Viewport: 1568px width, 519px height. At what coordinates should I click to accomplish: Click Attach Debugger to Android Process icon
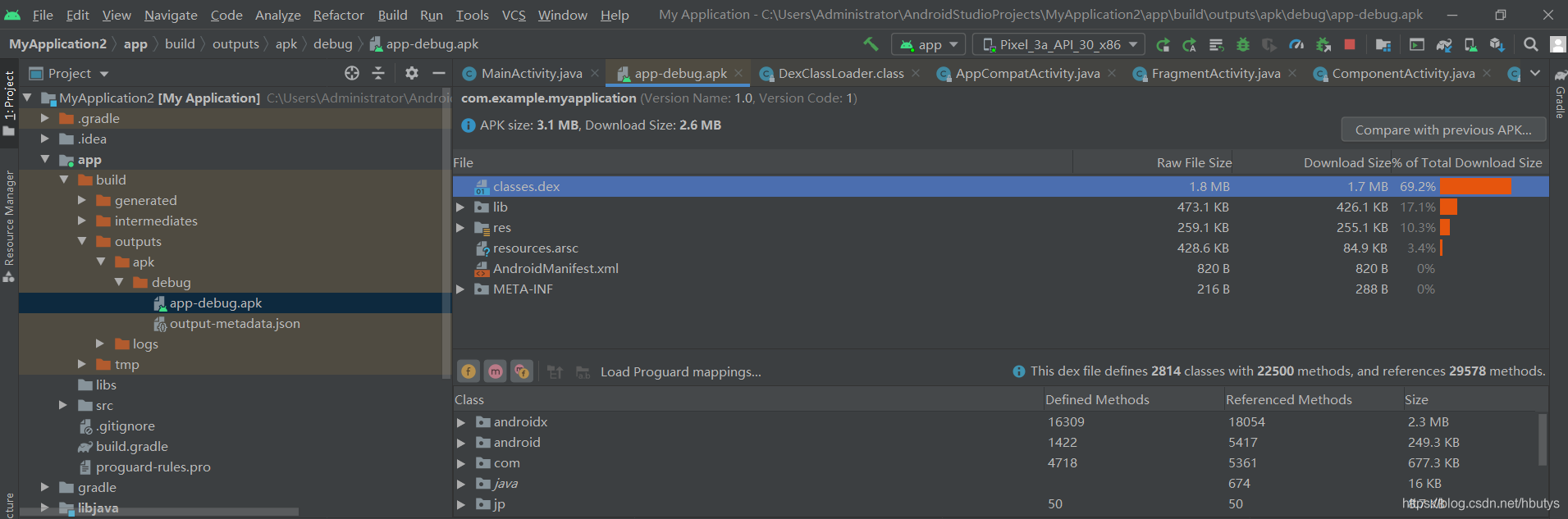click(1323, 45)
